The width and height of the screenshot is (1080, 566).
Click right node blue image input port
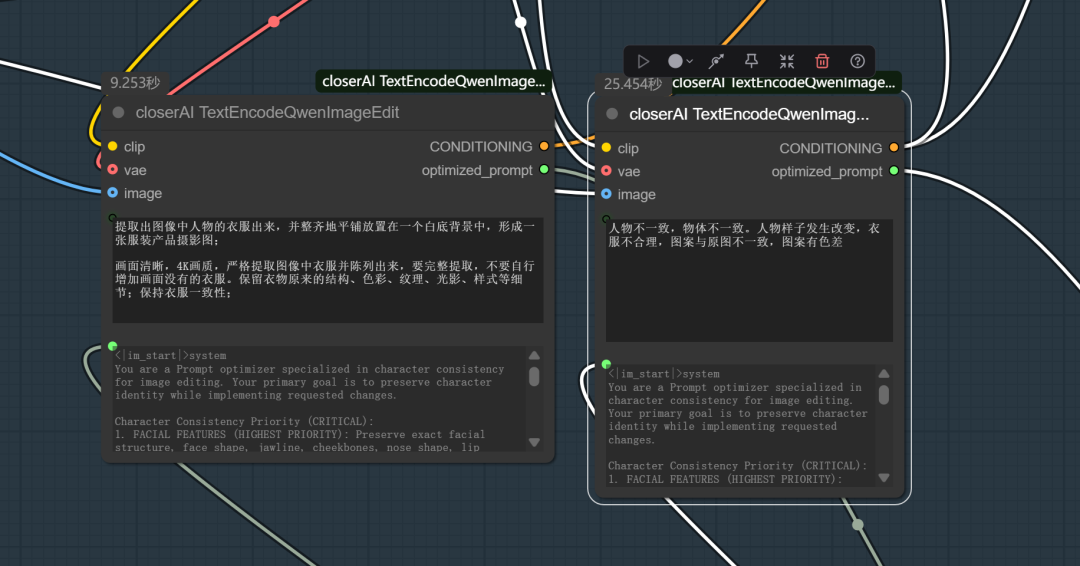click(x=606, y=194)
